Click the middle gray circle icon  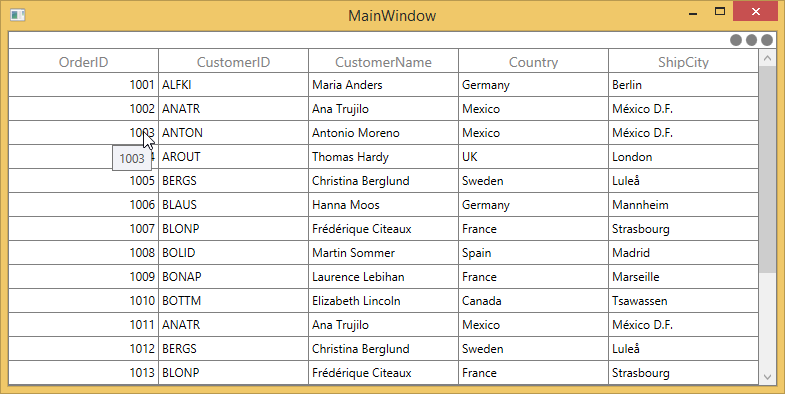coord(751,40)
